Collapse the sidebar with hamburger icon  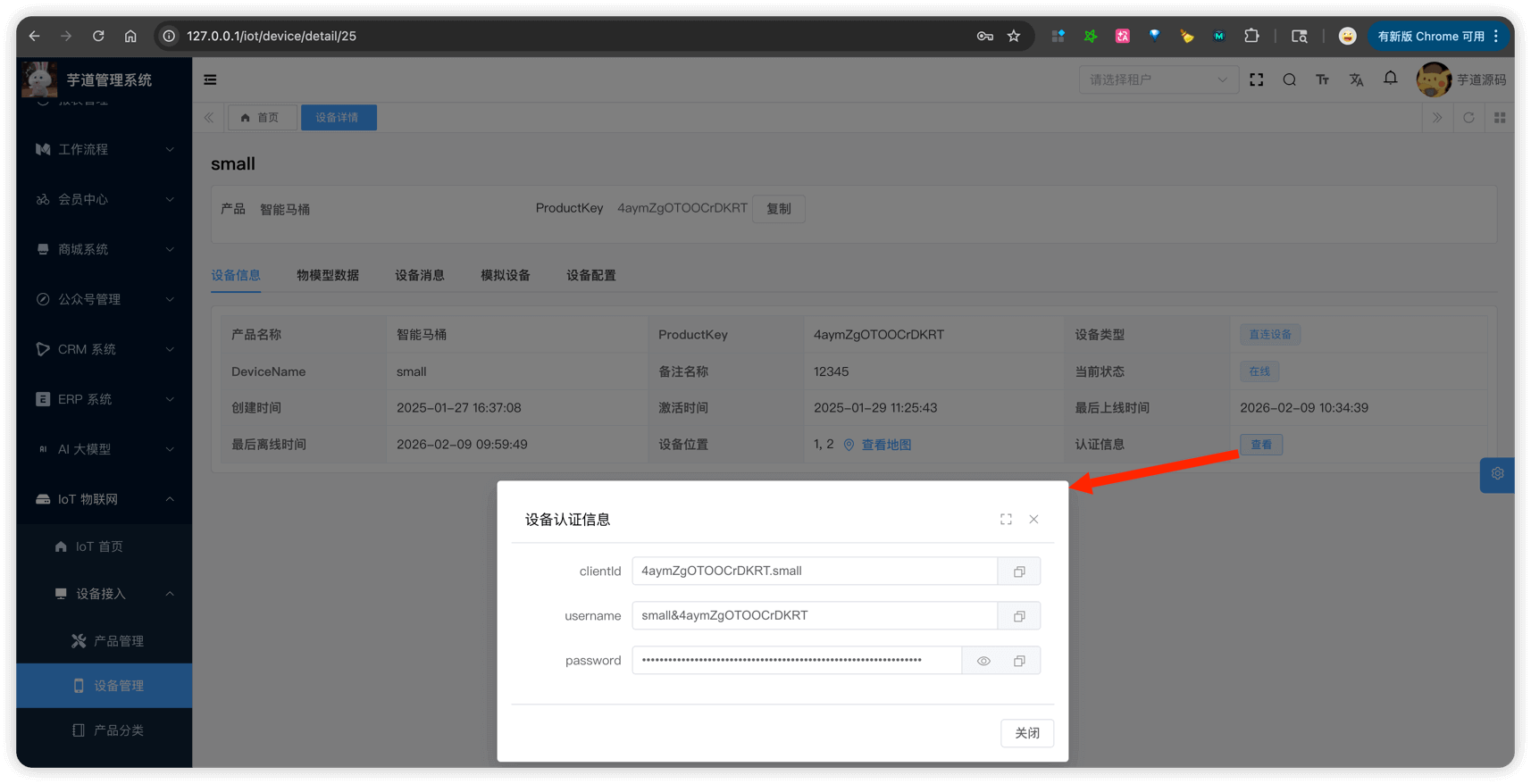210,79
